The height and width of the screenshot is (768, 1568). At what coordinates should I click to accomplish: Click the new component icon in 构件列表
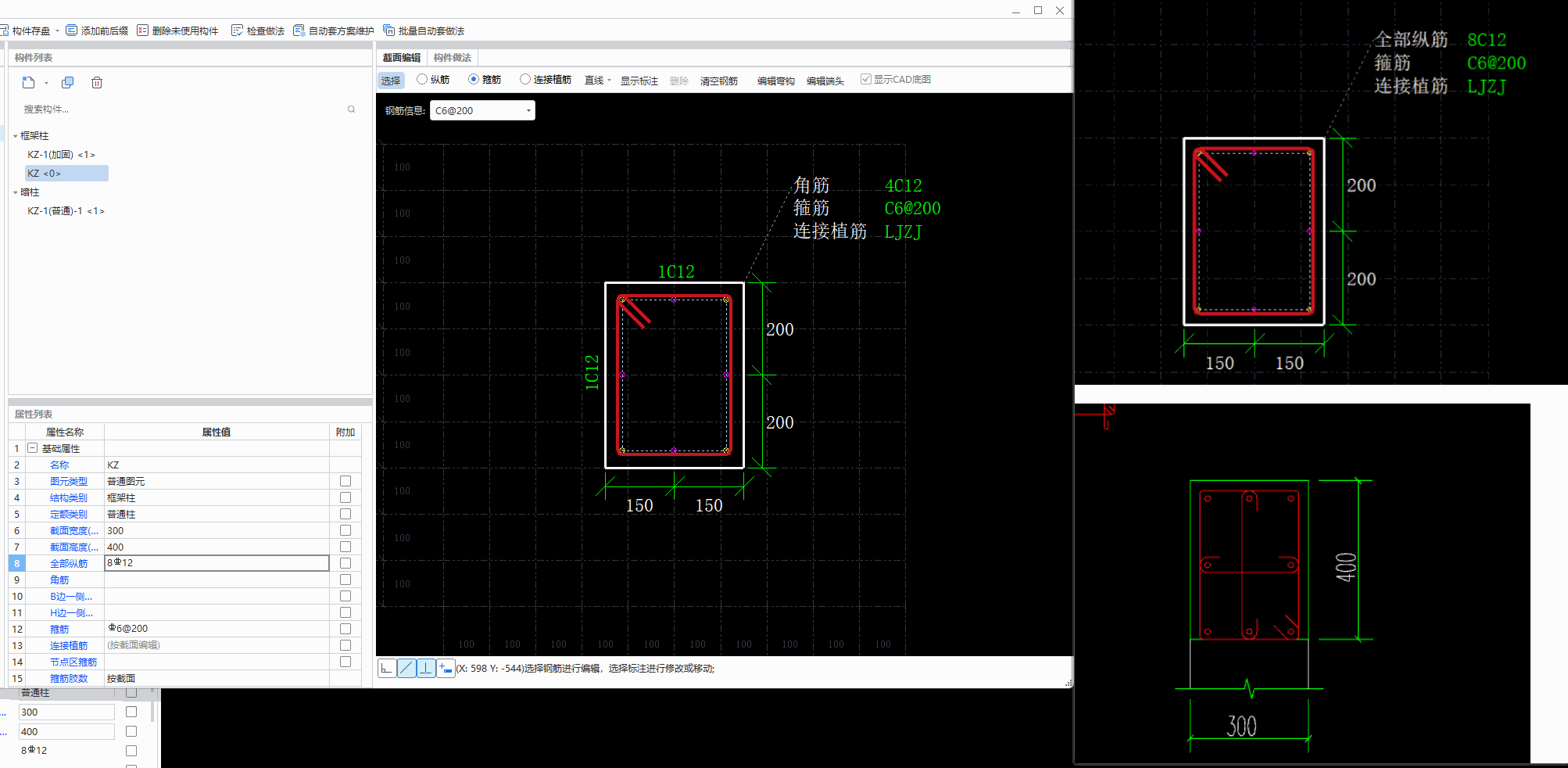pyautogui.click(x=29, y=82)
